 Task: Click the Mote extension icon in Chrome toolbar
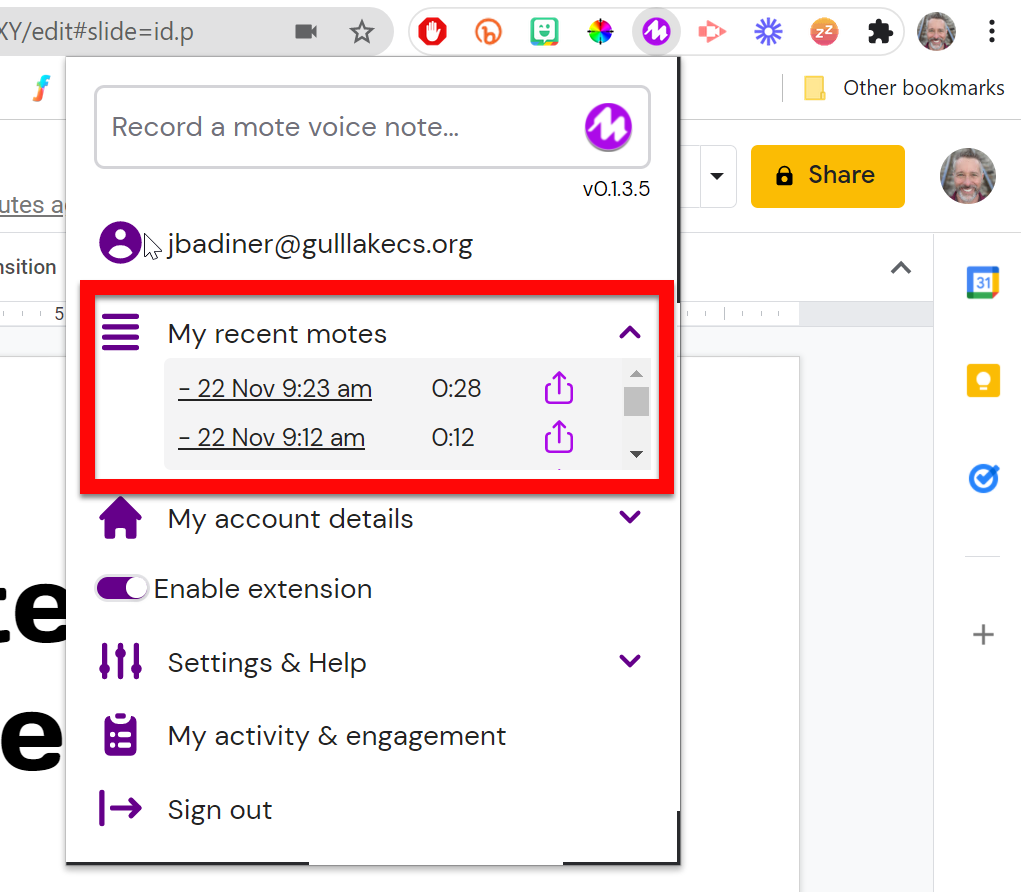pyautogui.click(x=656, y=31)
